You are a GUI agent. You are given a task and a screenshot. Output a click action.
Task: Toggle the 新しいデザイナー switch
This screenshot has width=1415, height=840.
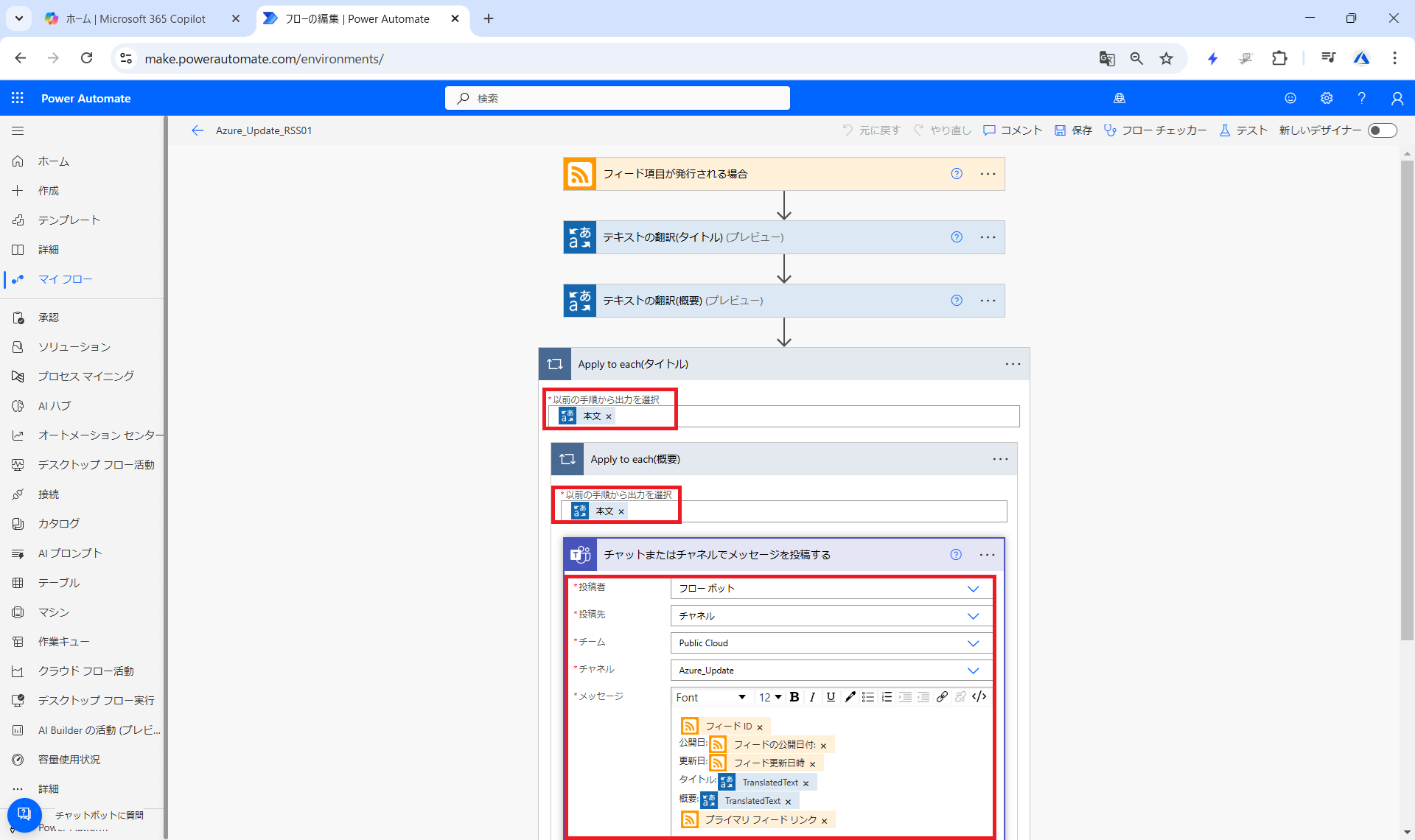1382,130
